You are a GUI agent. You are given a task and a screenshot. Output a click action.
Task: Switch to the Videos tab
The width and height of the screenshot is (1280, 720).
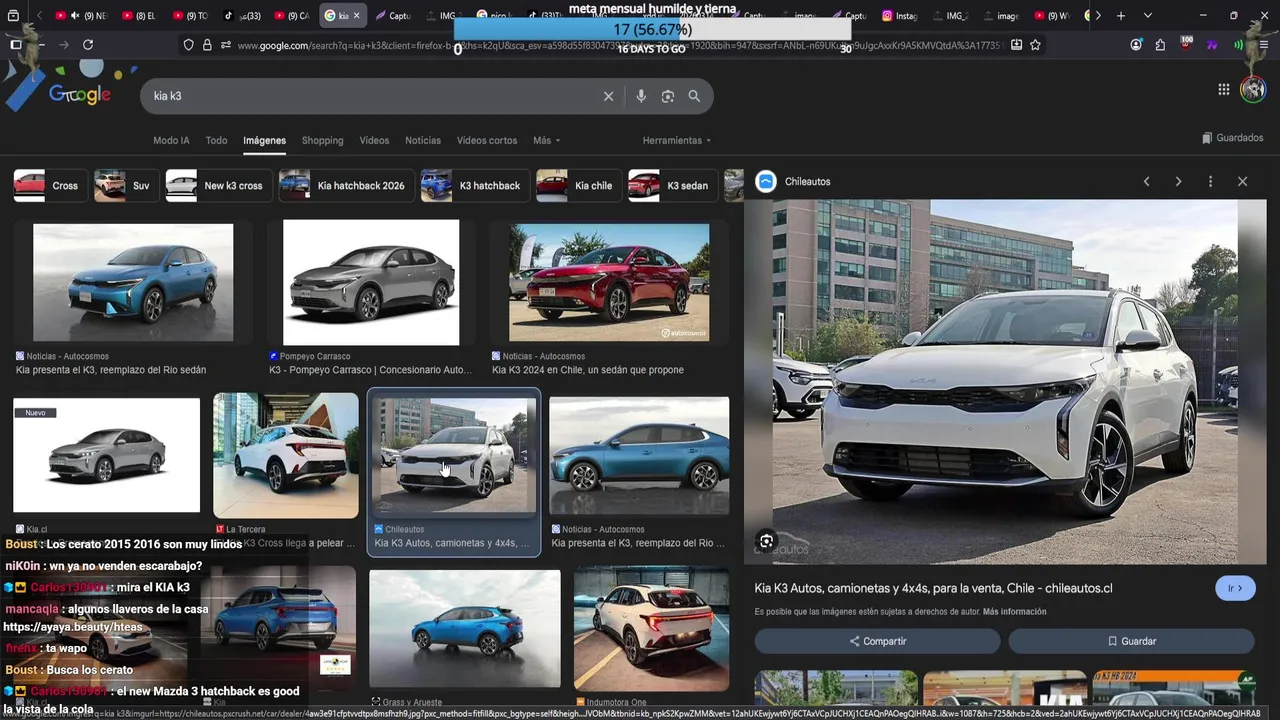[x=374, y=140]
